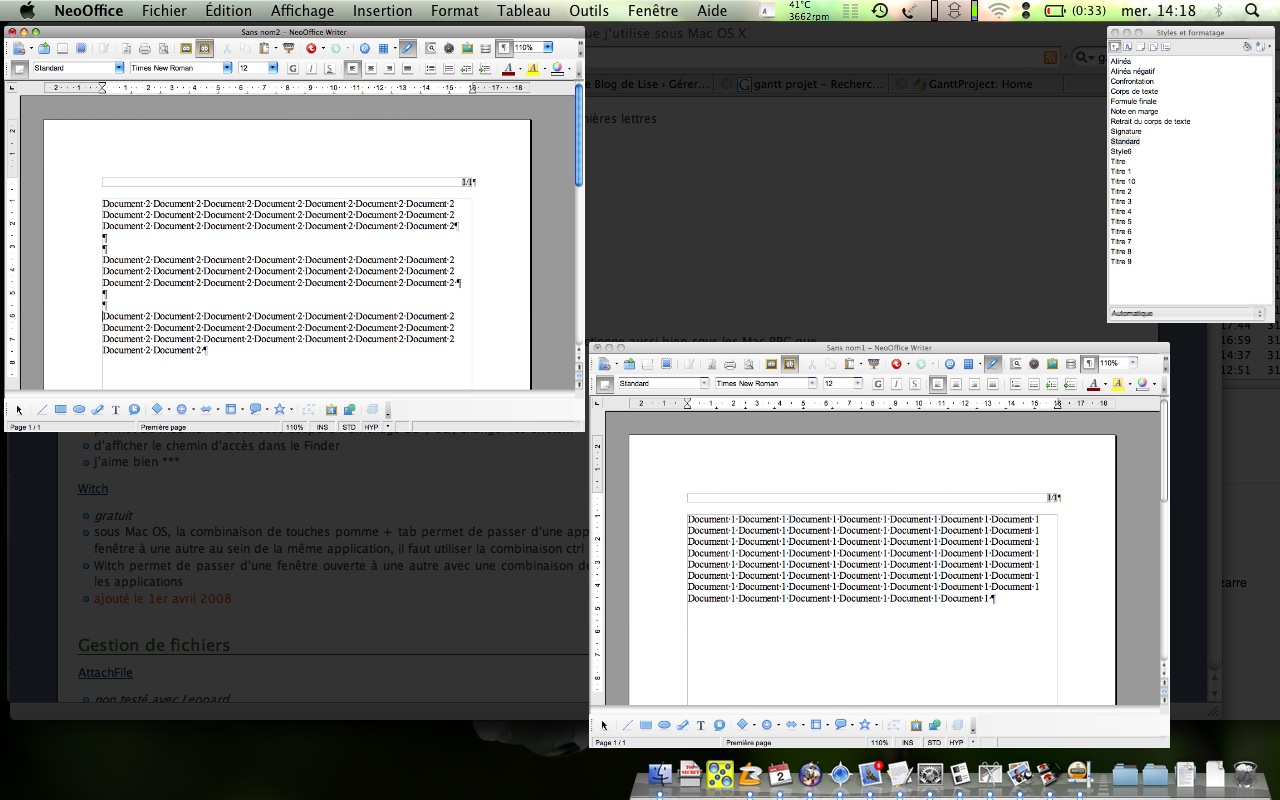Select the Rectangle drawing tool in Sans nom2 window
The image size is (1280, 800).
pyautogui.click(x=60, y=409)
